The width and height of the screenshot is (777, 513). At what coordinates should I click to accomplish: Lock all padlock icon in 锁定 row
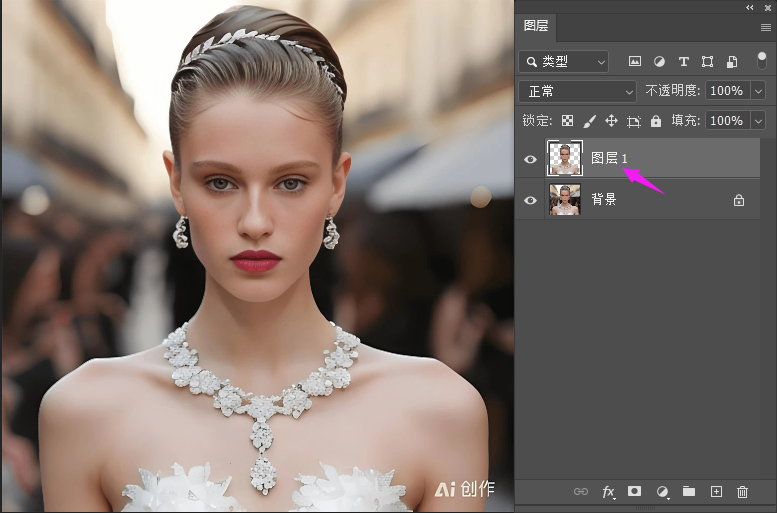656,121
